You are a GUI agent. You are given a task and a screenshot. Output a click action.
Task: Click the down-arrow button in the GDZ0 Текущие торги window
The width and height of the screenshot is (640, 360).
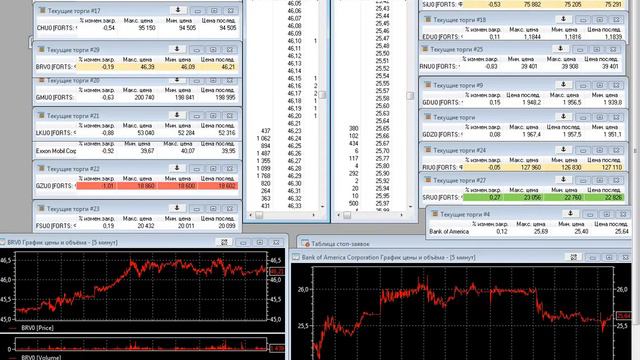point(564,117)
